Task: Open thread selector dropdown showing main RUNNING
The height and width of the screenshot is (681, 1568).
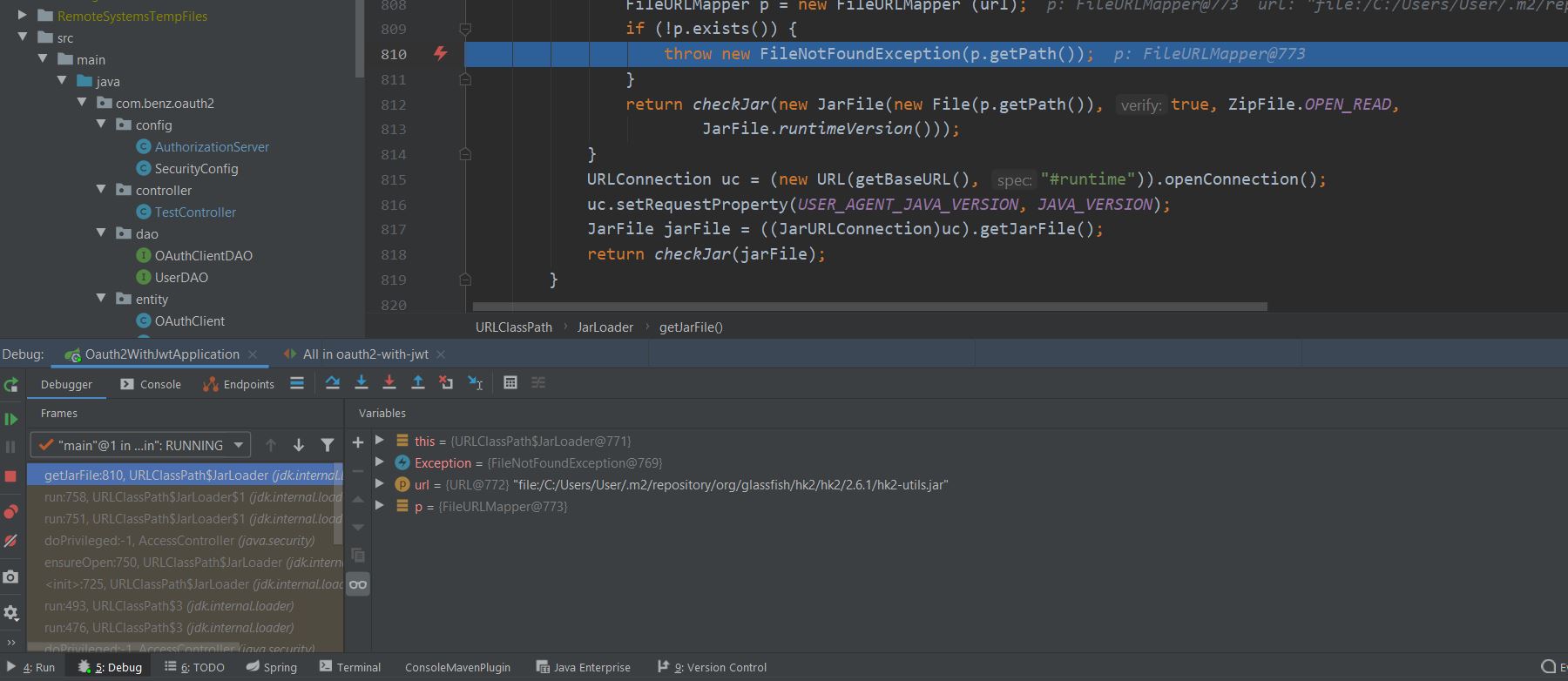Action: point(140,445)
